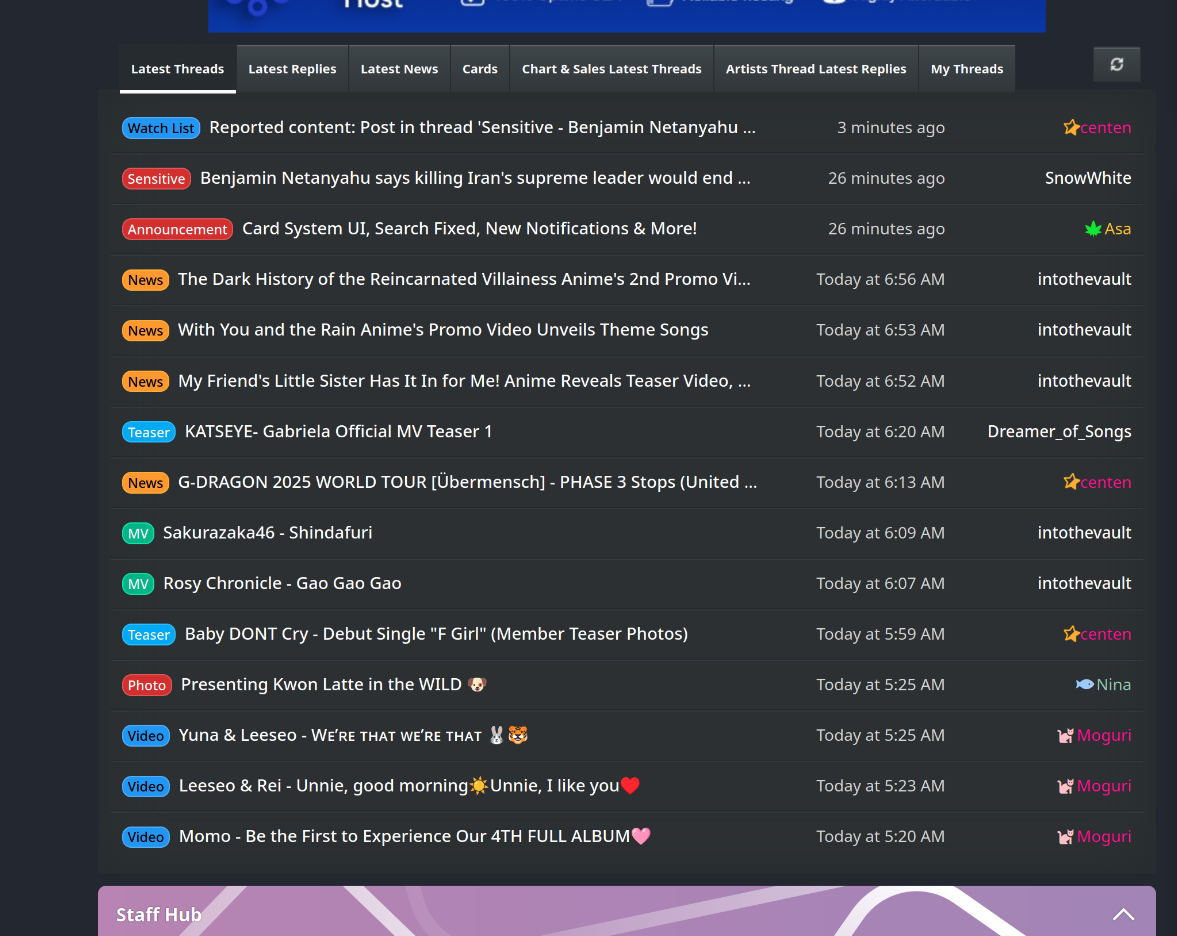Screen dimensions: 1177x936
Task: Click the Staff Hub header title
Action: pyautogui.click(x=158, y=914)
